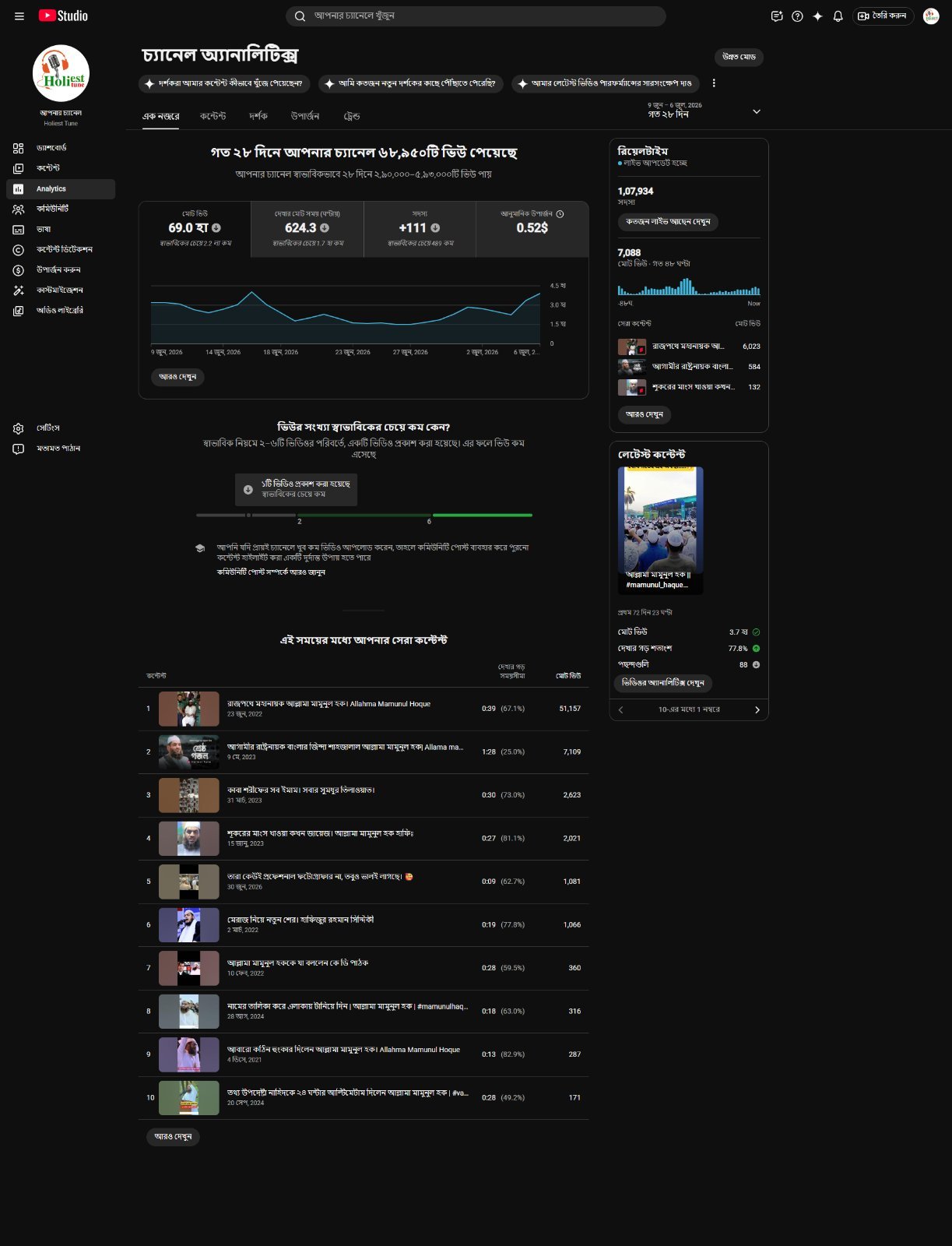Click the তৈরি করুন create button

[x=883, y=16]
